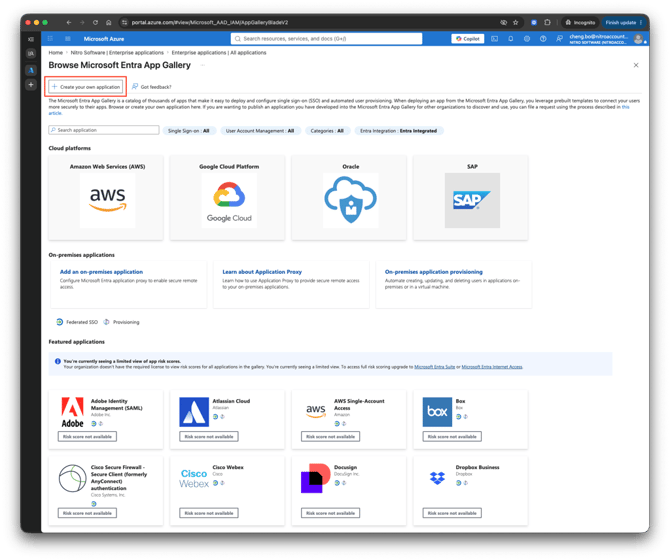Open the Box application tile logo
670x560 pixels.
[x=437, y=412]
